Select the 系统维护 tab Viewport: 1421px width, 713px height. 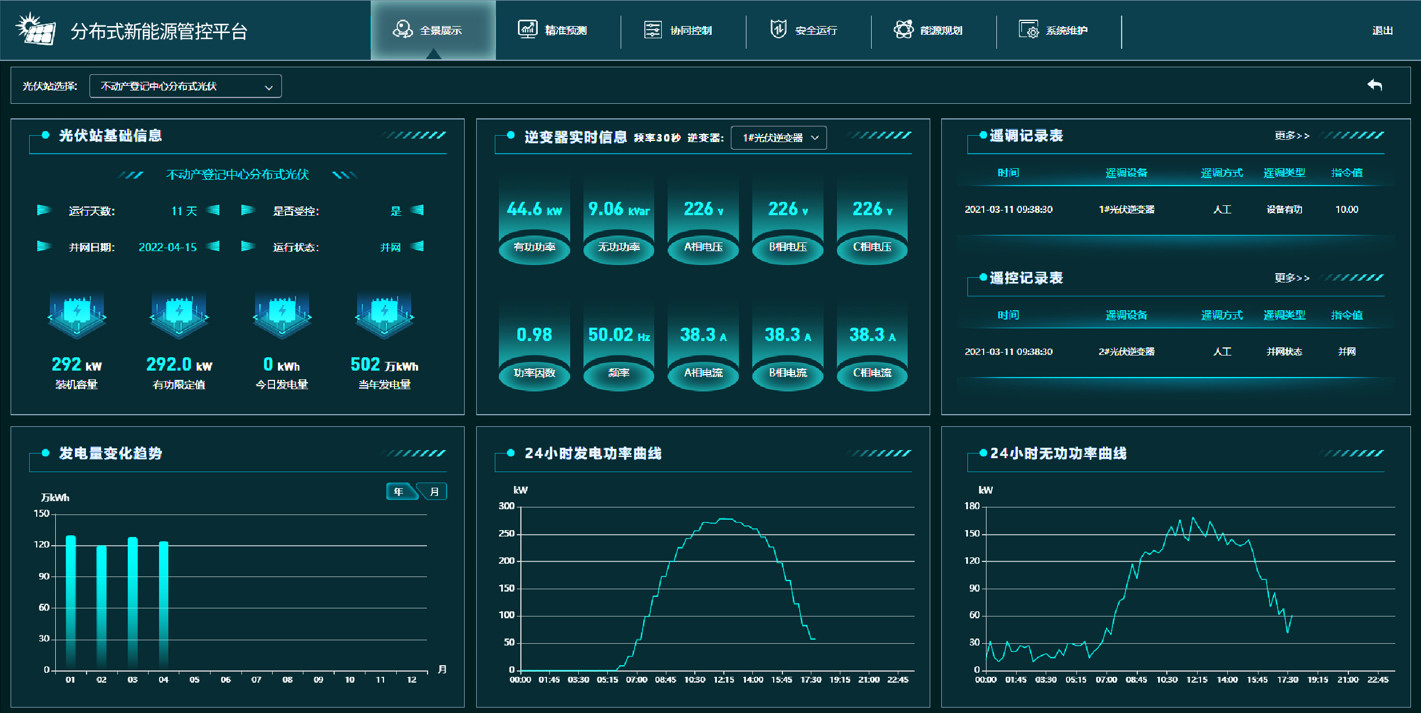(1054, 30)
